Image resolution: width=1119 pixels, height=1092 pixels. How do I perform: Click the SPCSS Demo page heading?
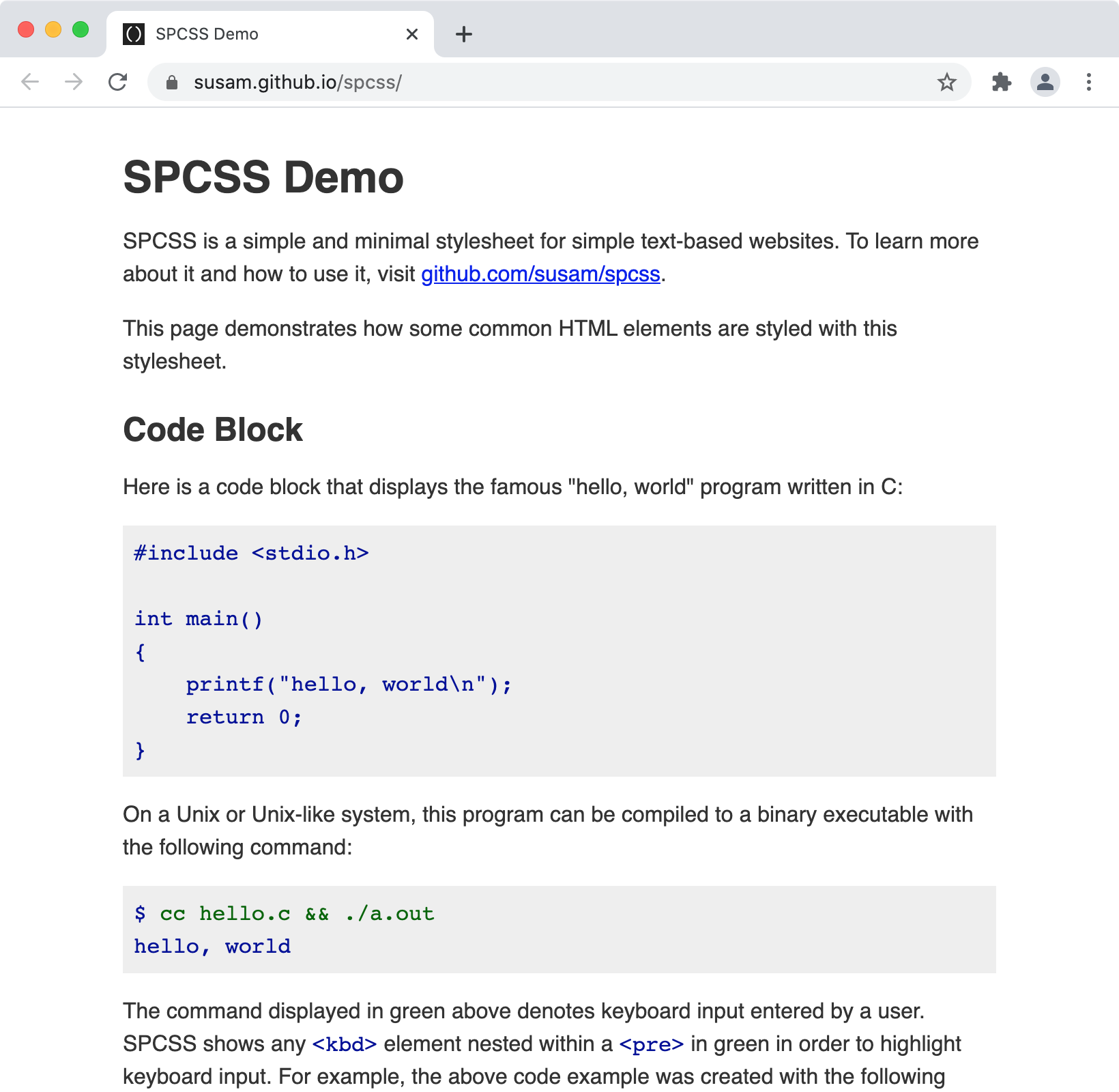(x=263, y=177)
